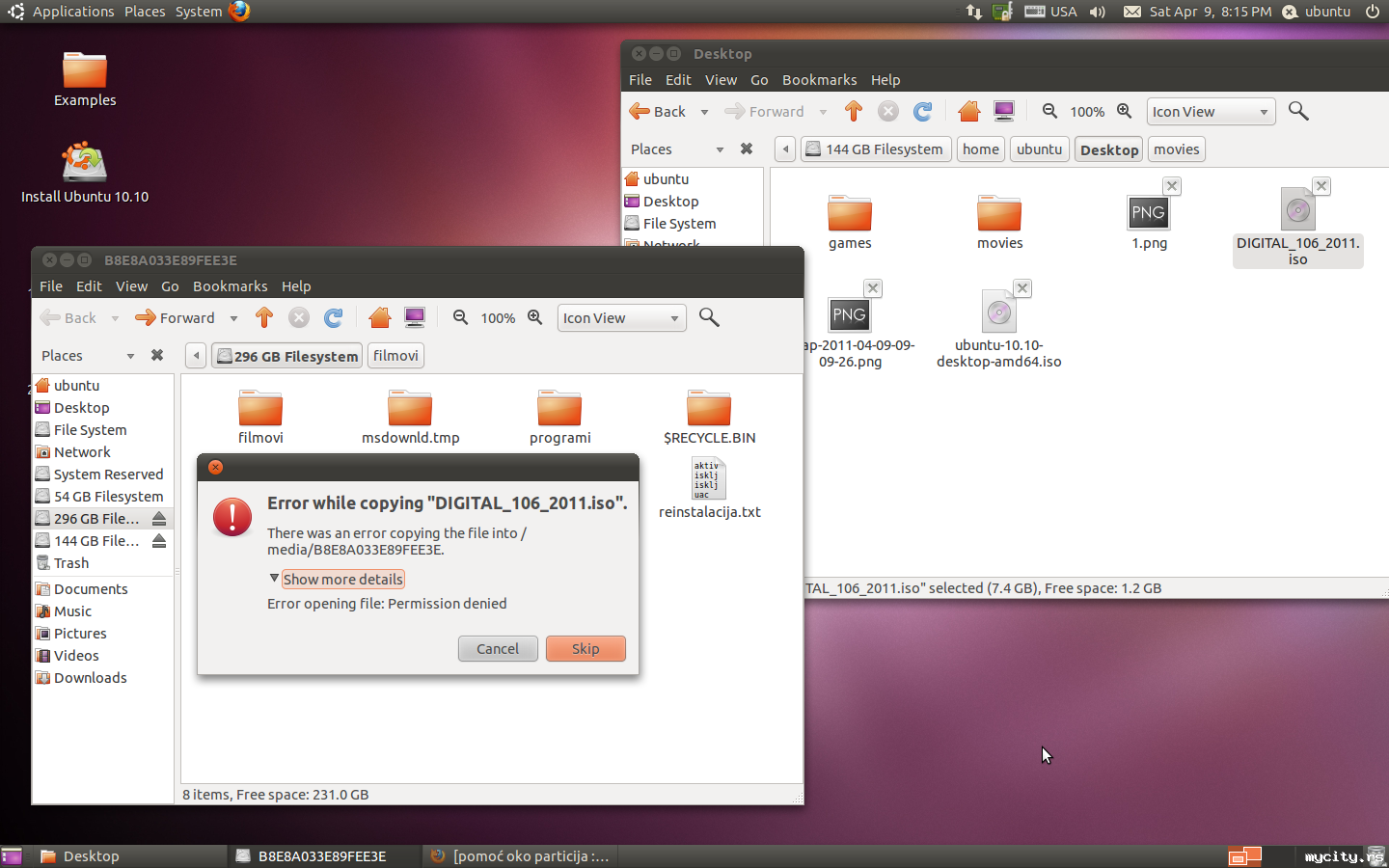Open the power session icon in the top panel
This screenshot has width=1389, height=868.
click(1372, 12)
